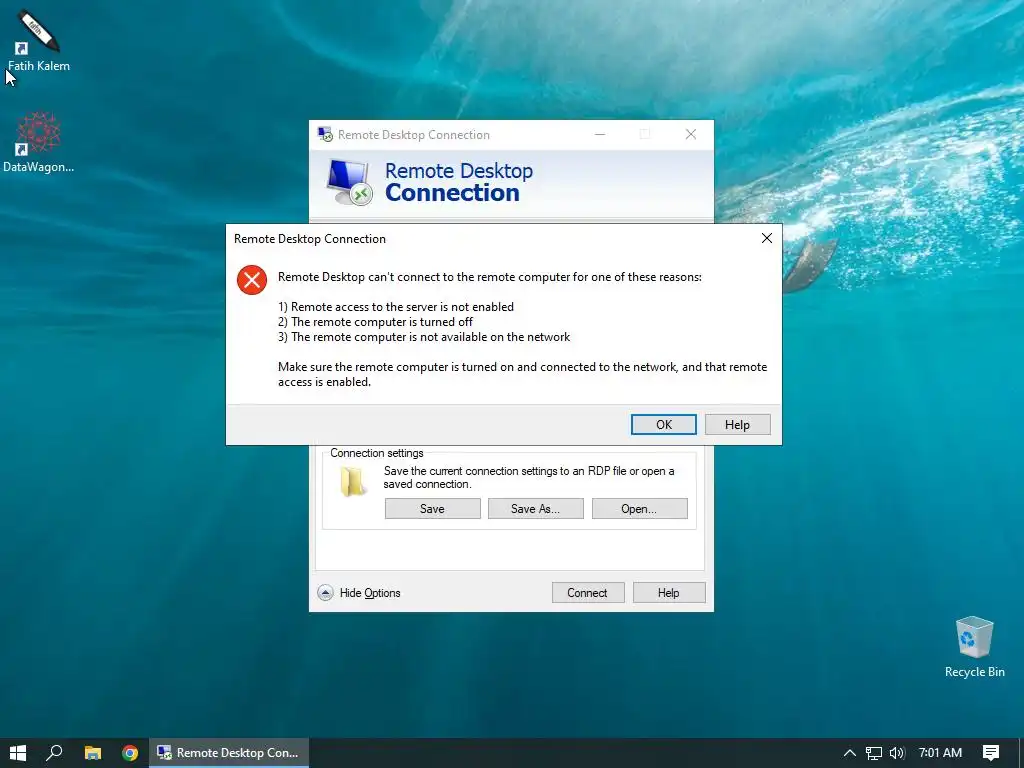Open File Explorer from taskbar
1024x768 pixels.
[x=93, y=753]
